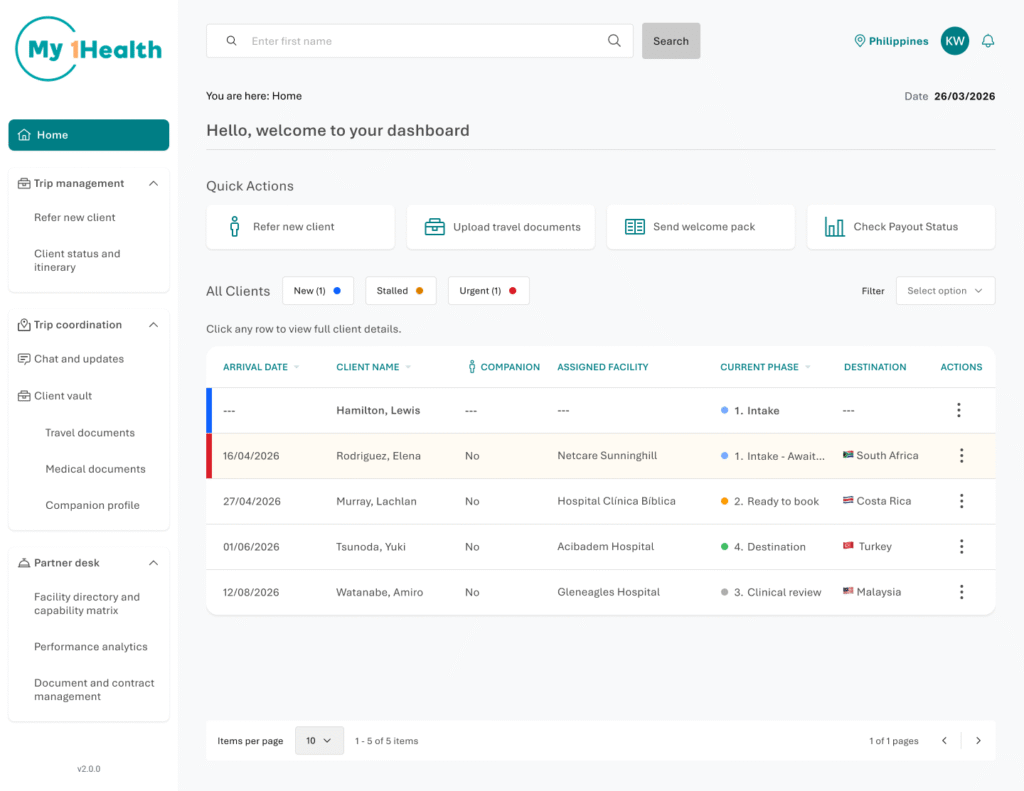Screen dimensions: 1024x791
Task: Open Facility directory and capability matrix
Action: 87,604
